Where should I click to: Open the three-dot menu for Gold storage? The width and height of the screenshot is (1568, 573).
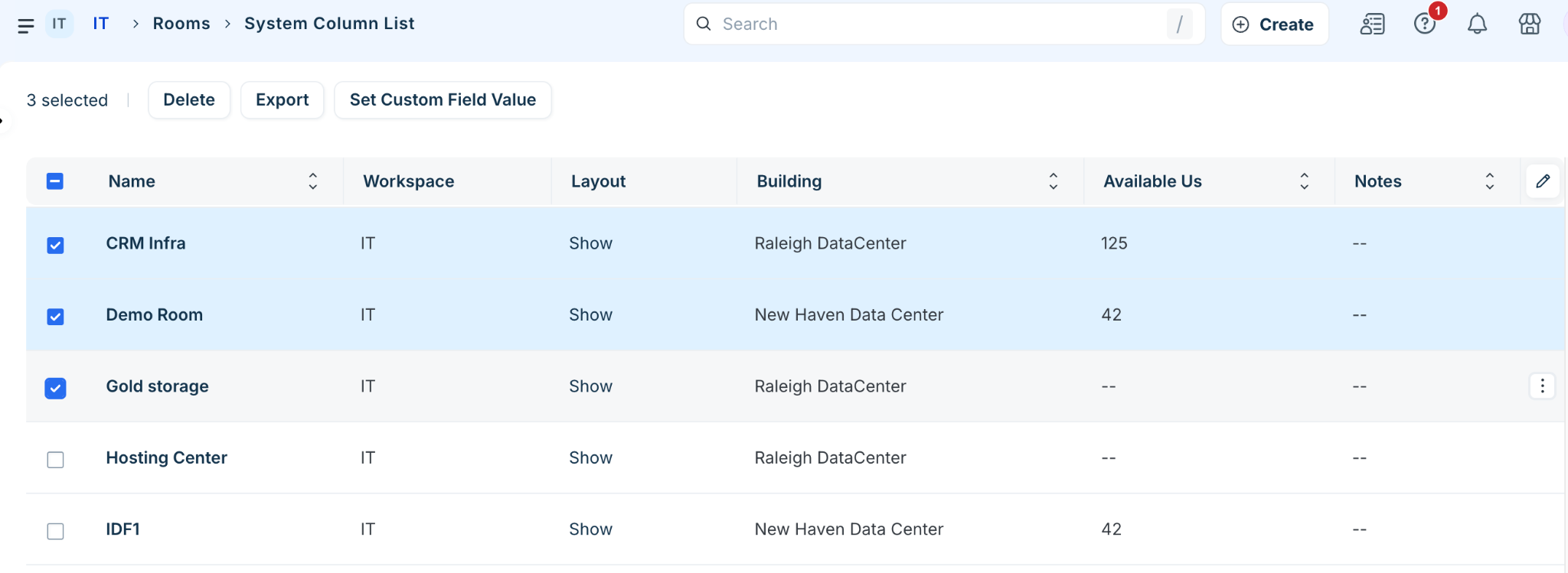coord(1542,386)
